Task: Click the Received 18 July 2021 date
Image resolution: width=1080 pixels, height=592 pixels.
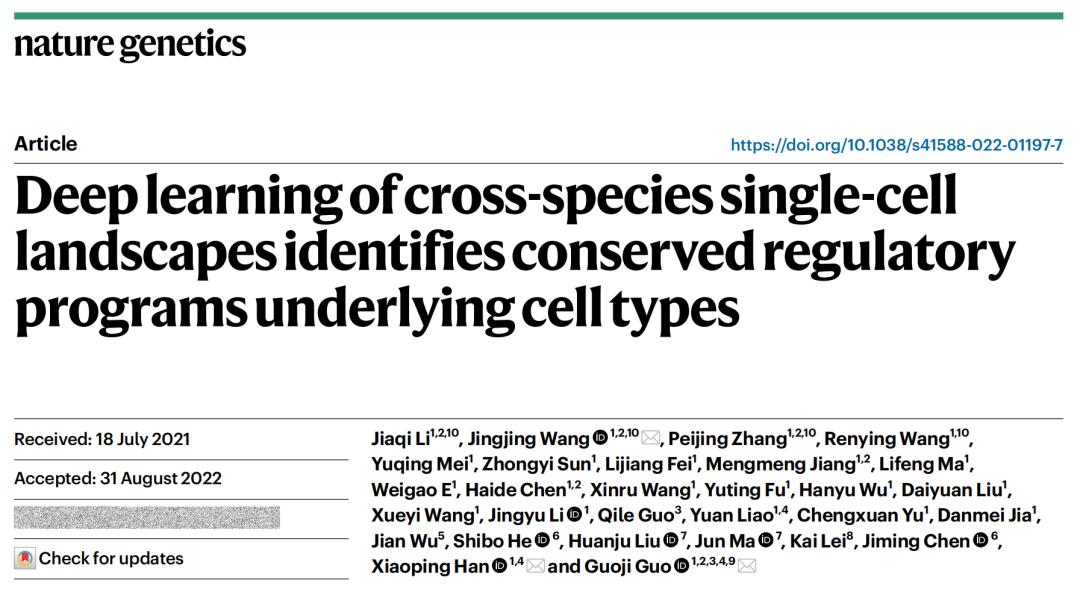Action: pos(102,439)
